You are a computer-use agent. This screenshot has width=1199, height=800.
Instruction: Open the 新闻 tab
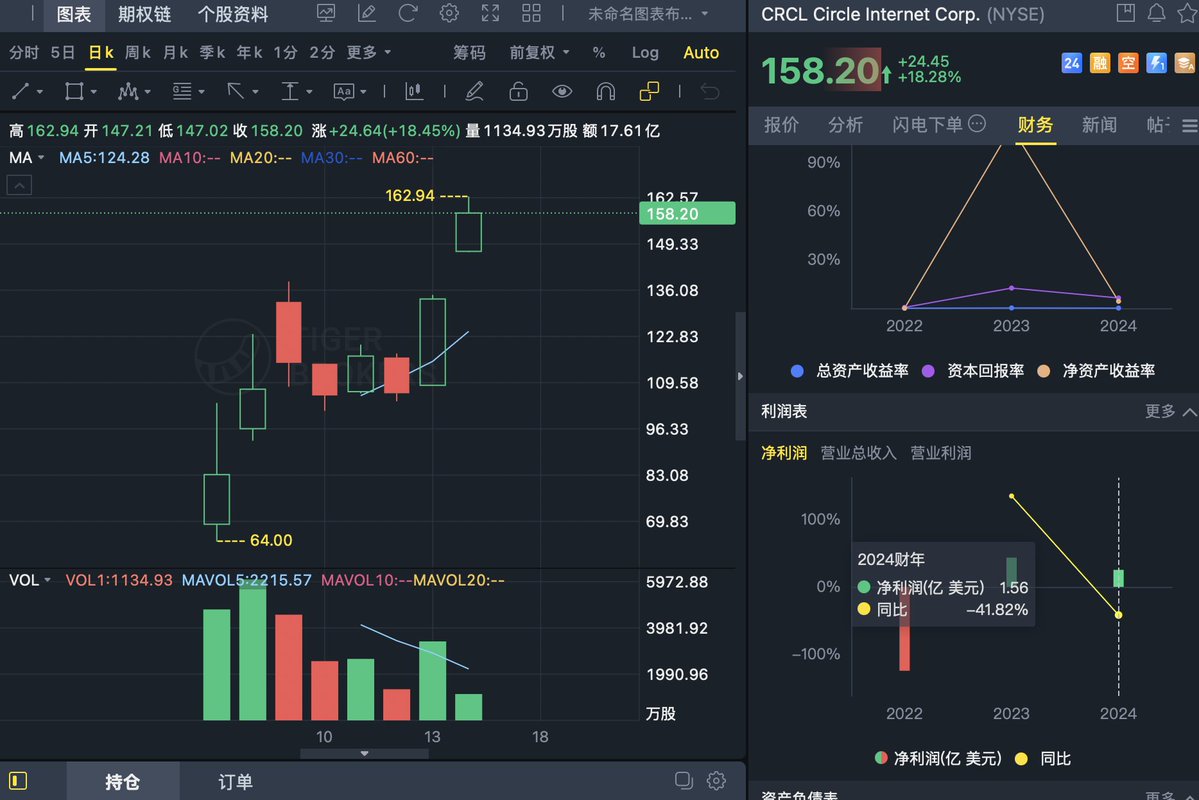click(x=1099, y=125)
